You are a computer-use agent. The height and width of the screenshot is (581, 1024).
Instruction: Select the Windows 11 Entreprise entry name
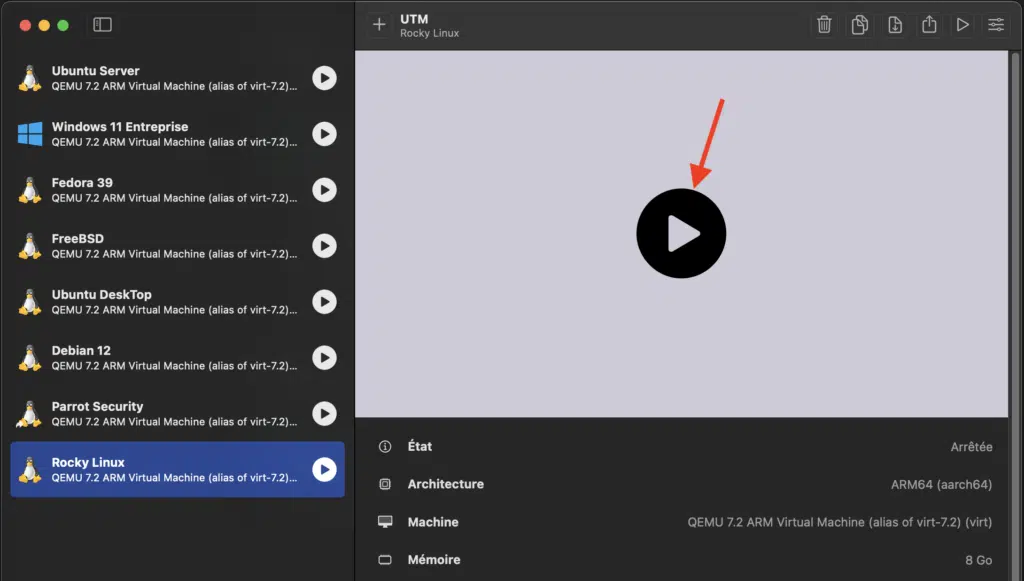pos(120,127)
